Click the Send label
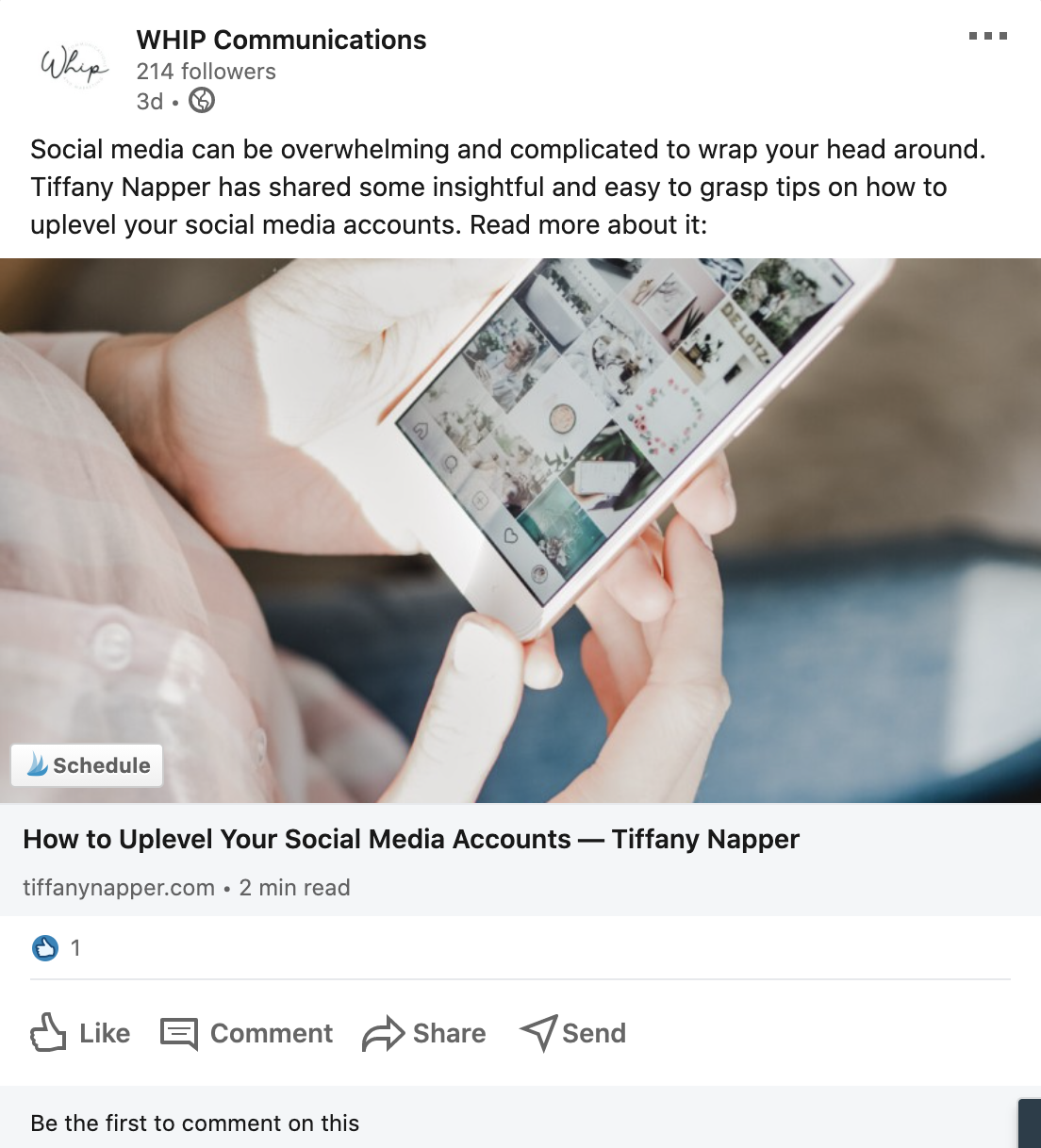This screenshot has height=1148, width=1041. coord(594,1033)
